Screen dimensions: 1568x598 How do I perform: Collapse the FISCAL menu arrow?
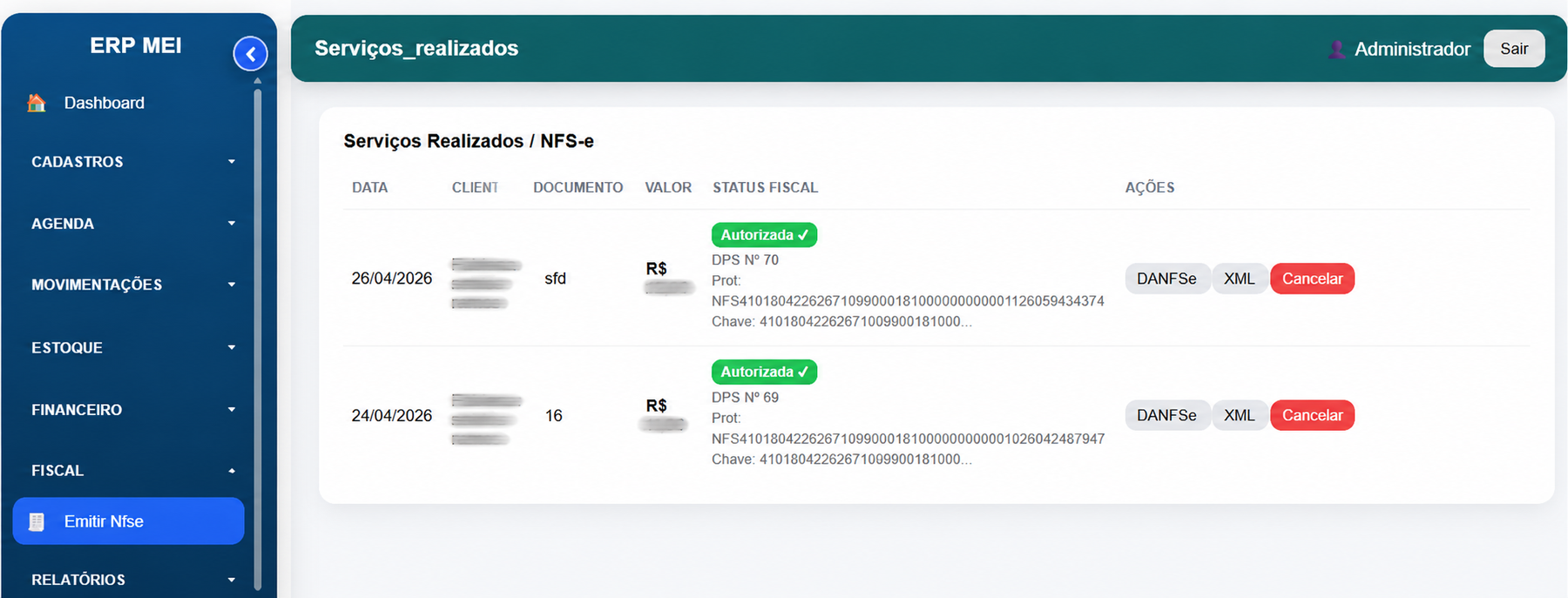tap(232, 471)
